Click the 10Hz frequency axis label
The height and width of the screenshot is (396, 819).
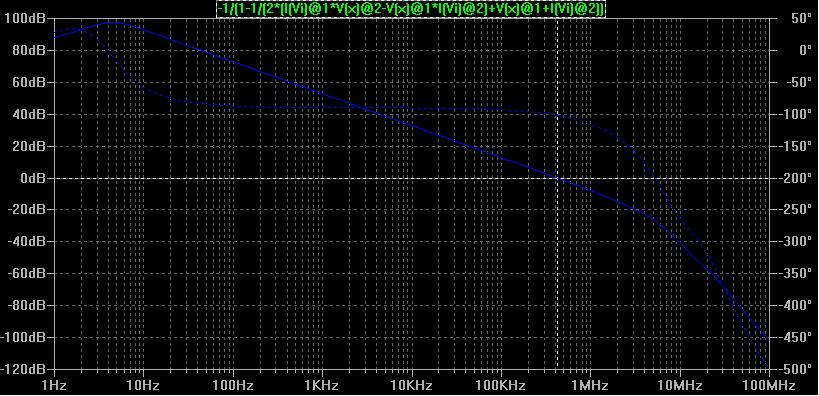click(x=143, y=386)
